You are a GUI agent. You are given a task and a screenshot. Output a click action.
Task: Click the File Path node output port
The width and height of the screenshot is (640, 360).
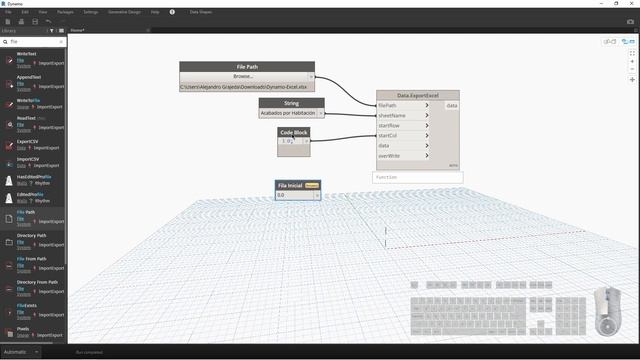(311, 76)
